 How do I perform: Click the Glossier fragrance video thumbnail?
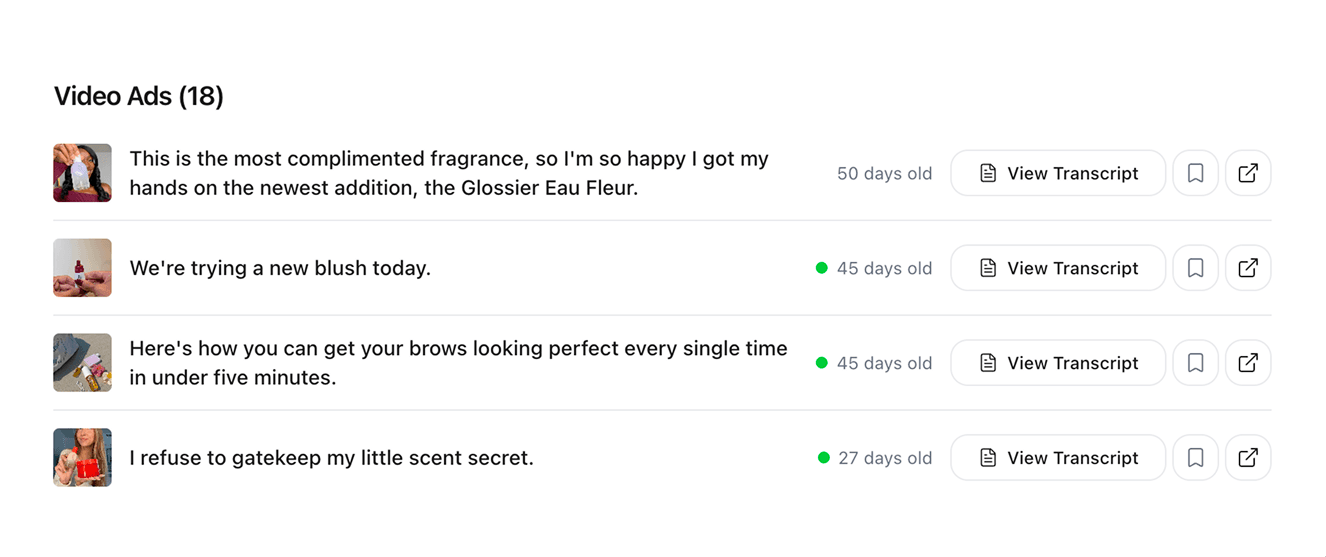pos(82,173)
